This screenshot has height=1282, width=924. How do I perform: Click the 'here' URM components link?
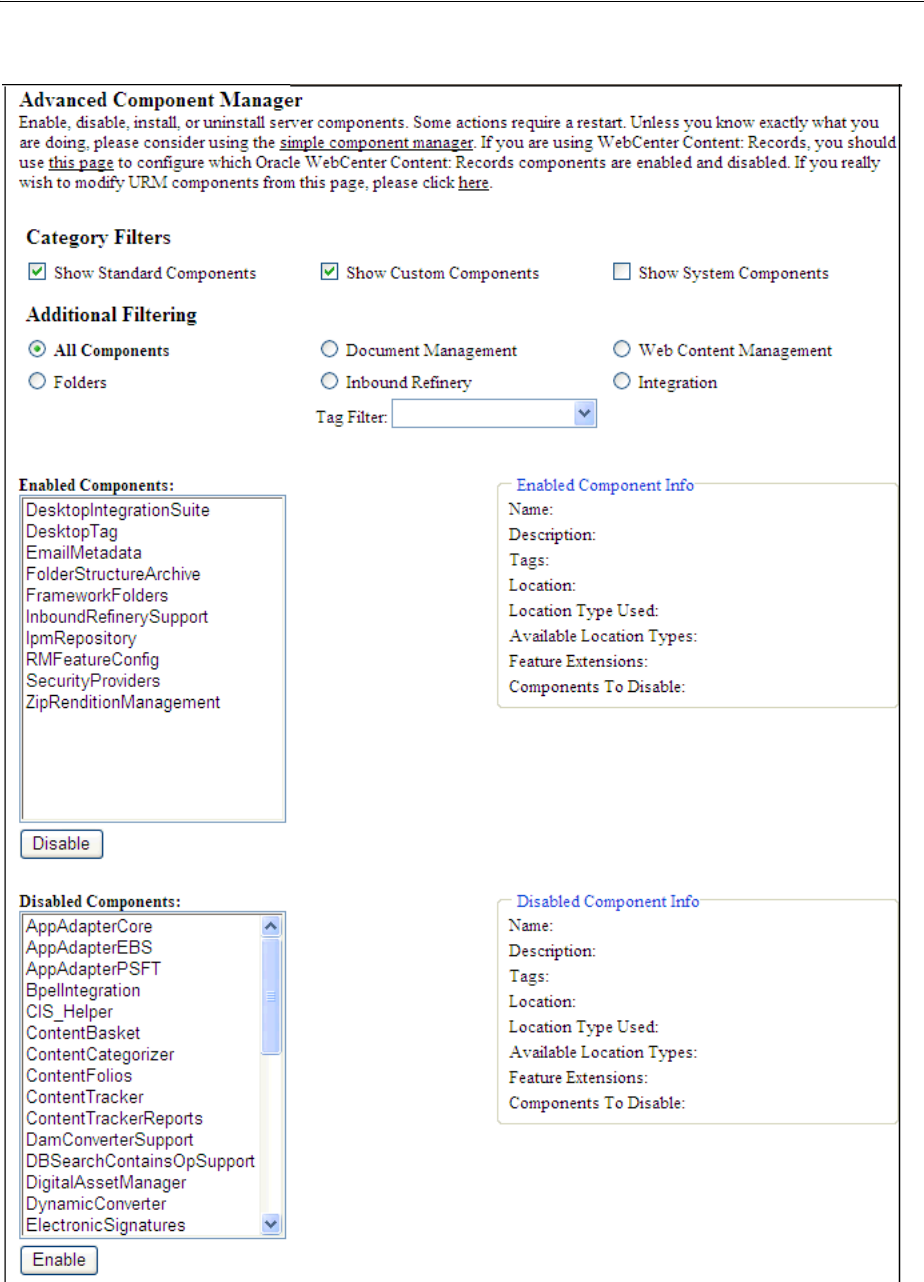(x=473, y=184)
